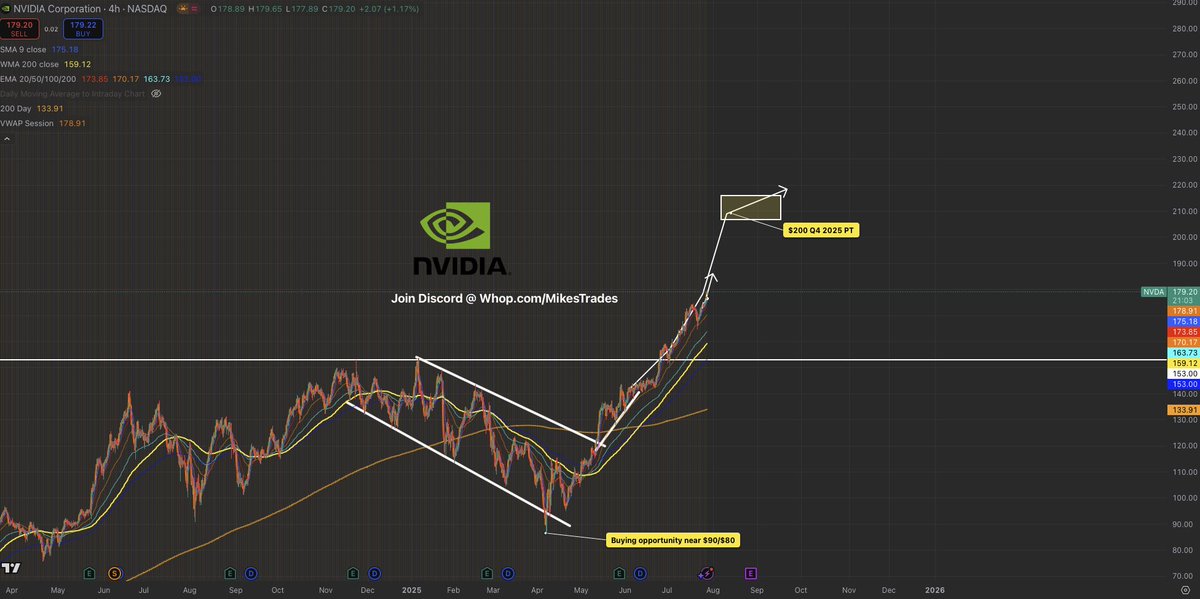
Task: Click the dividend D marker in March 2025
Action: pos(508,573)
